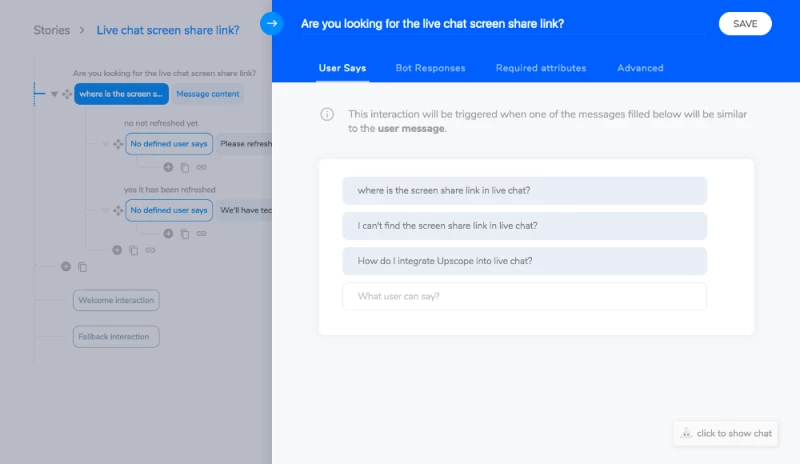Click link icon under 'yes it has been refreshed' node
This screenshot has height=464, width=800.
[201, 233]
